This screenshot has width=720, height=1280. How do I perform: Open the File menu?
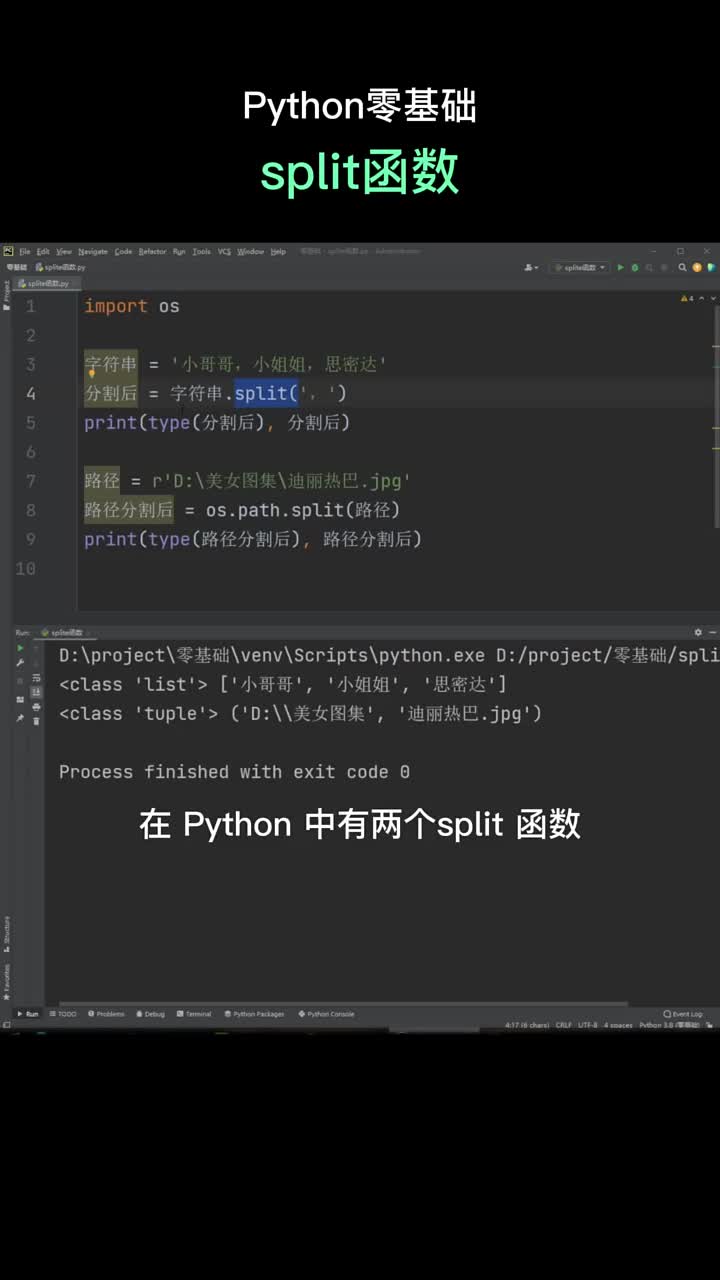coord(25,252)
